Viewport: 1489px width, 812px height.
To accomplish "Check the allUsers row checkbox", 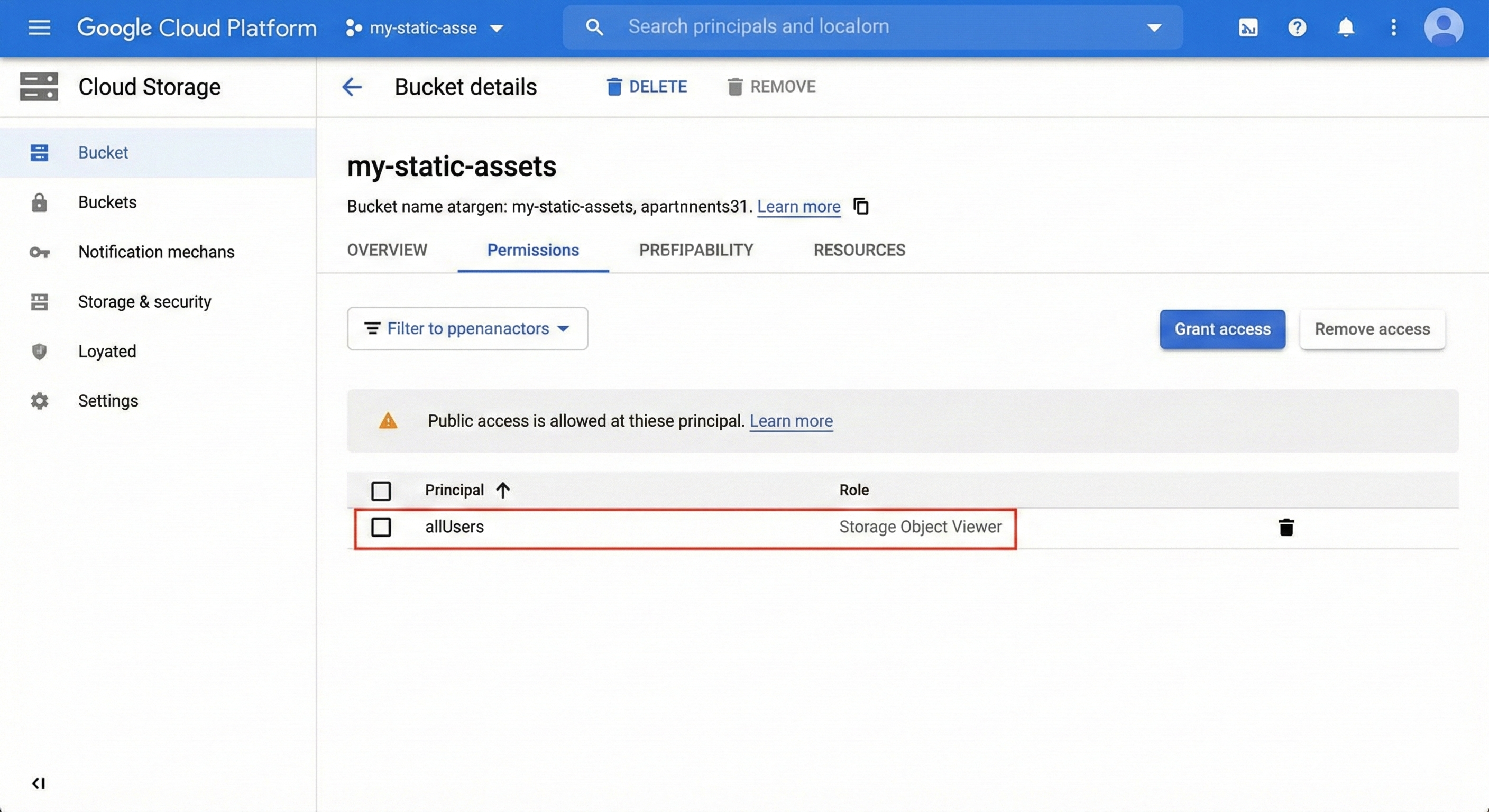I will tap(381, 527).
